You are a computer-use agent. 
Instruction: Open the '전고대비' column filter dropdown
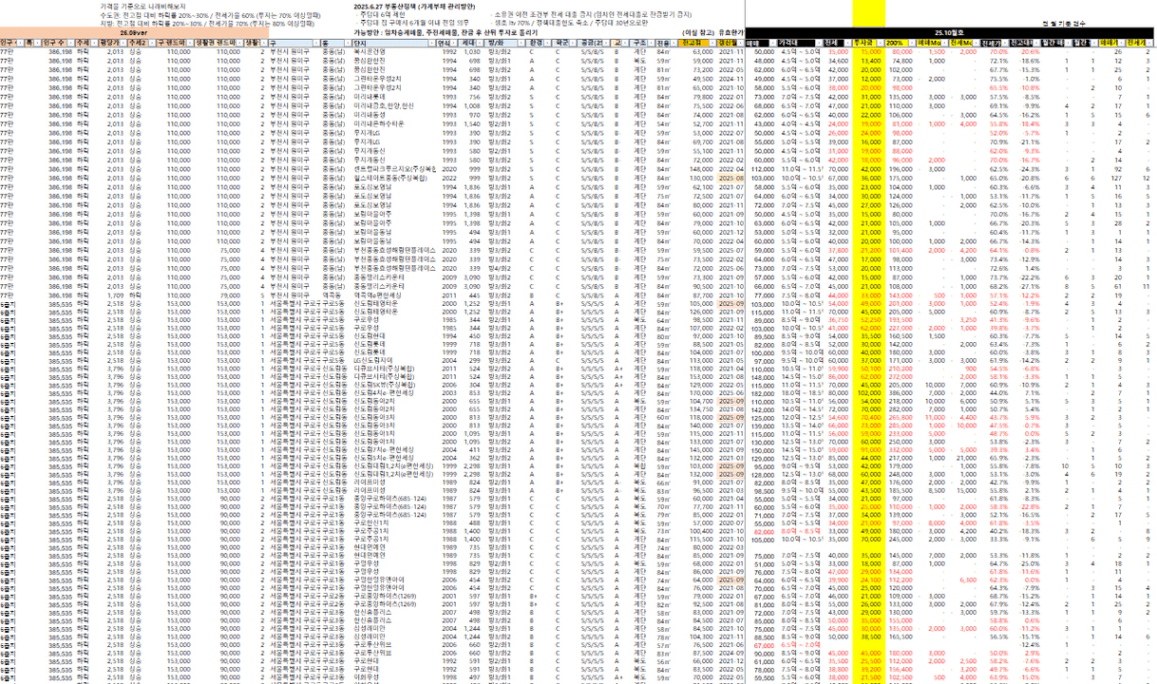pyautogui.click(x=1035, y=43)
